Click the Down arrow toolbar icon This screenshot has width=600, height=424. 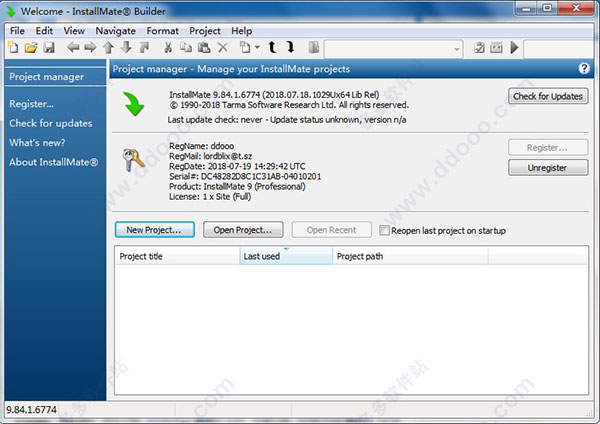tap(126, 48)
